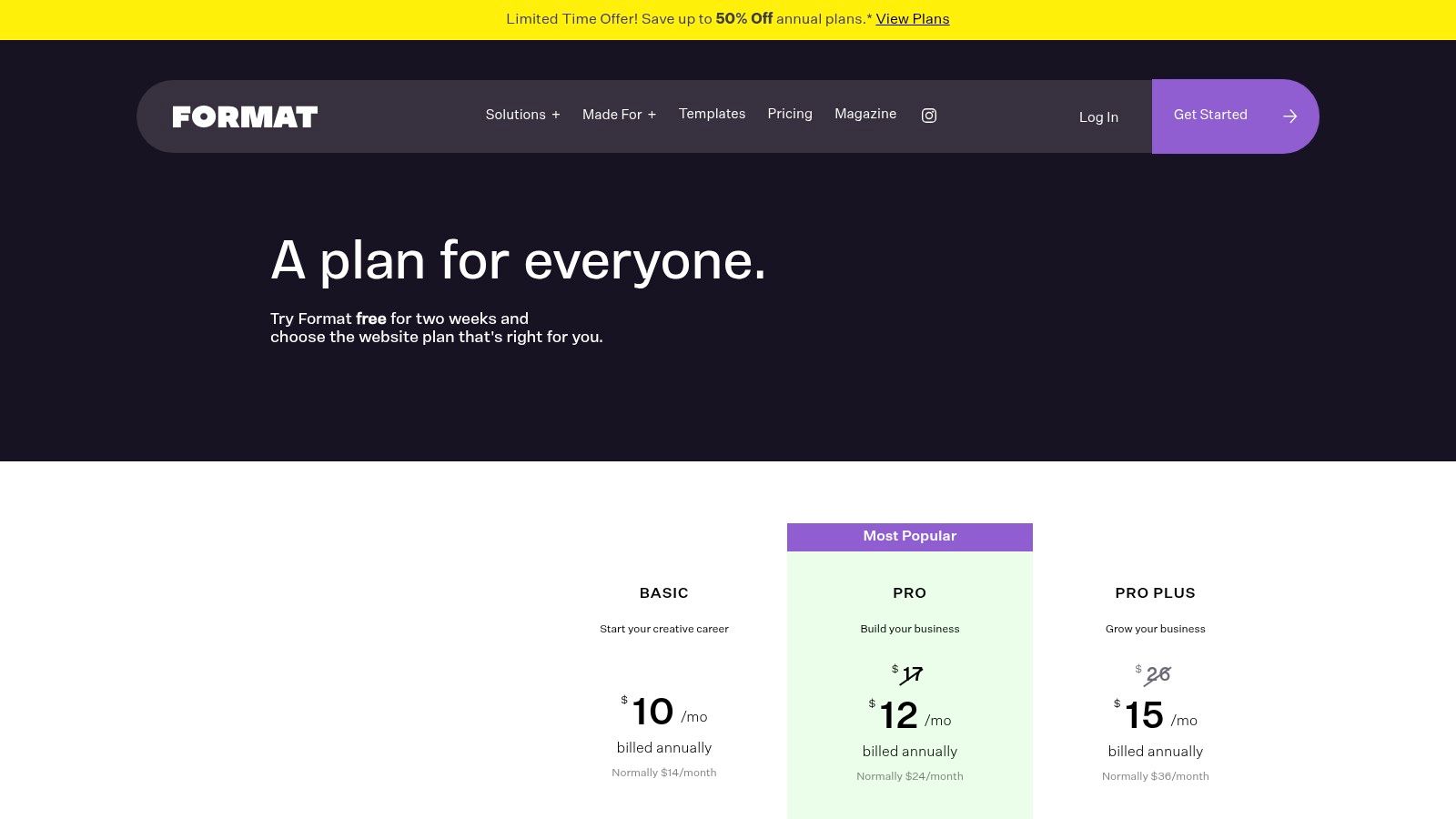1456x819 pixels.
Task: Select the PRO plan heading
Action: click(x=910, y=593)
